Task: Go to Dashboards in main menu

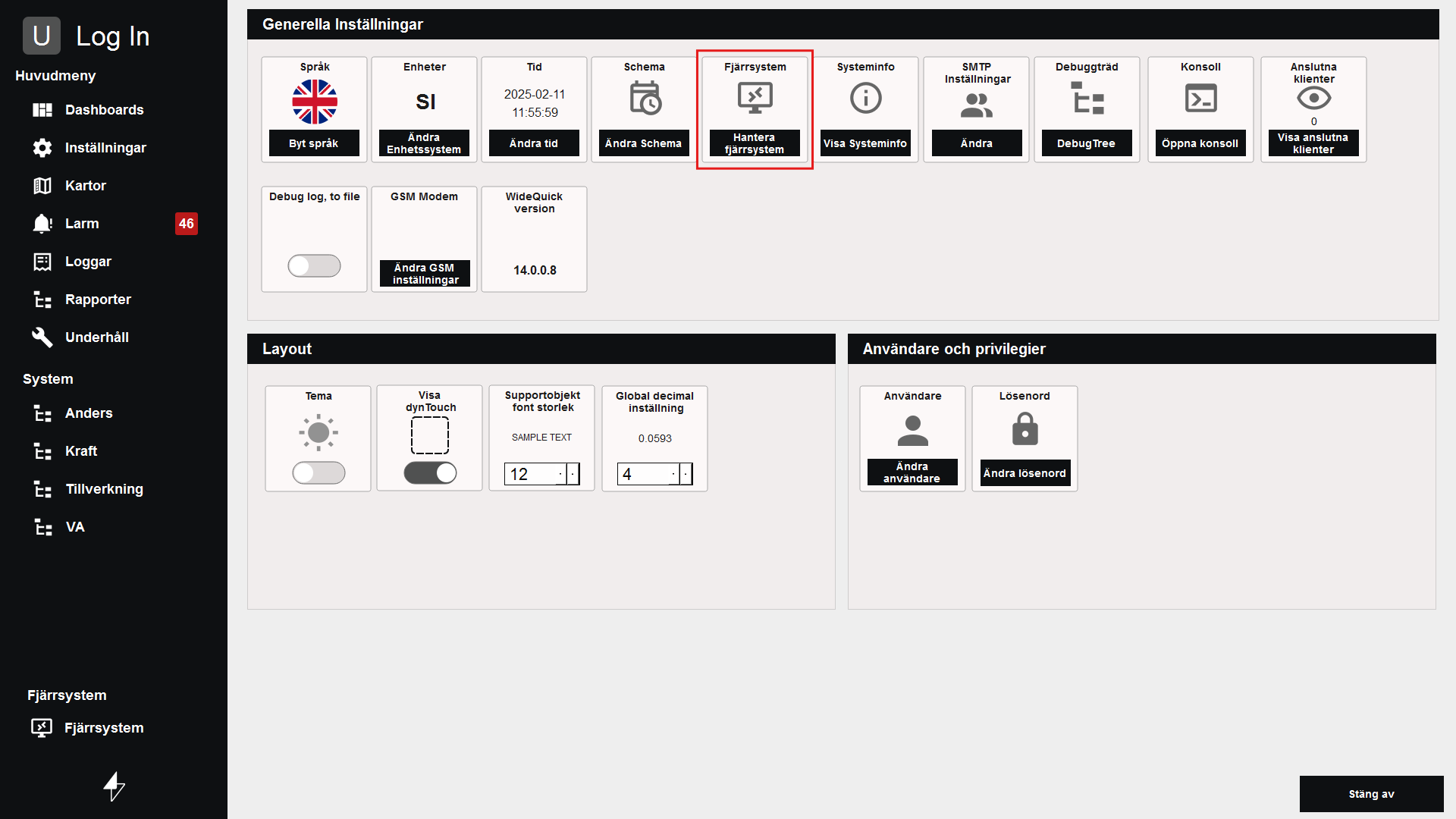Action: point(104,110)
